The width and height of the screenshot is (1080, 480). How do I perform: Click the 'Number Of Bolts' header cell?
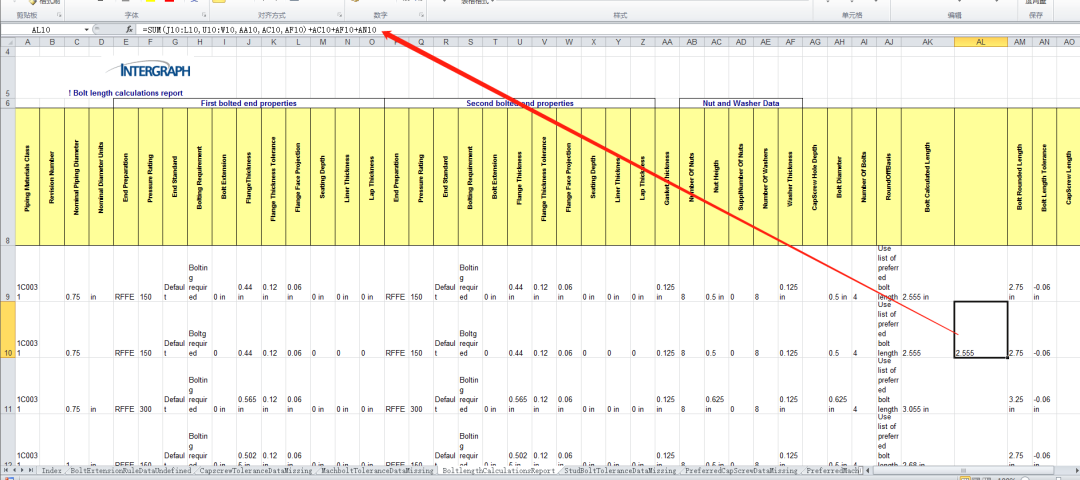click(x=864, y=176)
